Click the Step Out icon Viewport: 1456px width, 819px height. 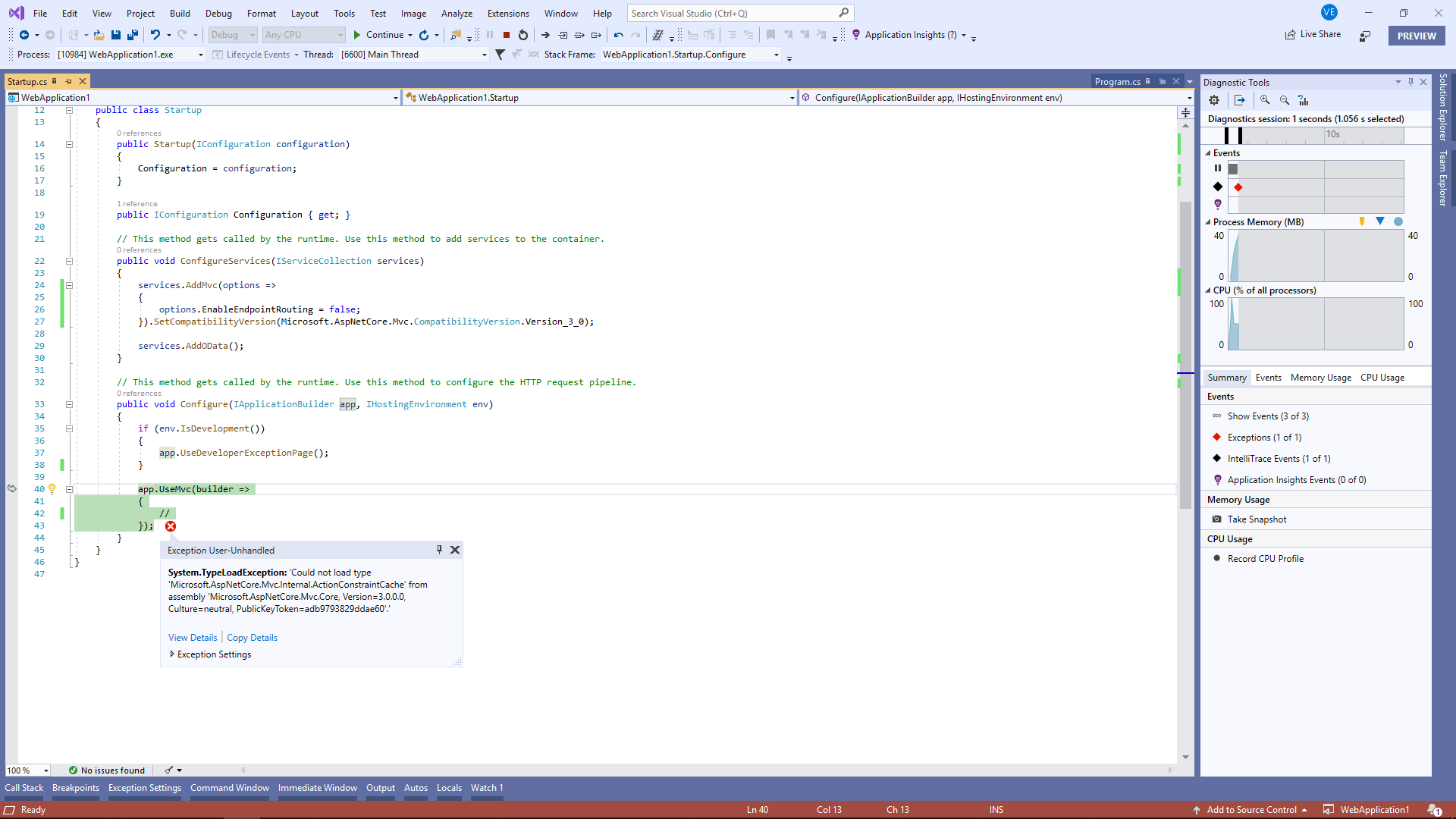(596, 35)
